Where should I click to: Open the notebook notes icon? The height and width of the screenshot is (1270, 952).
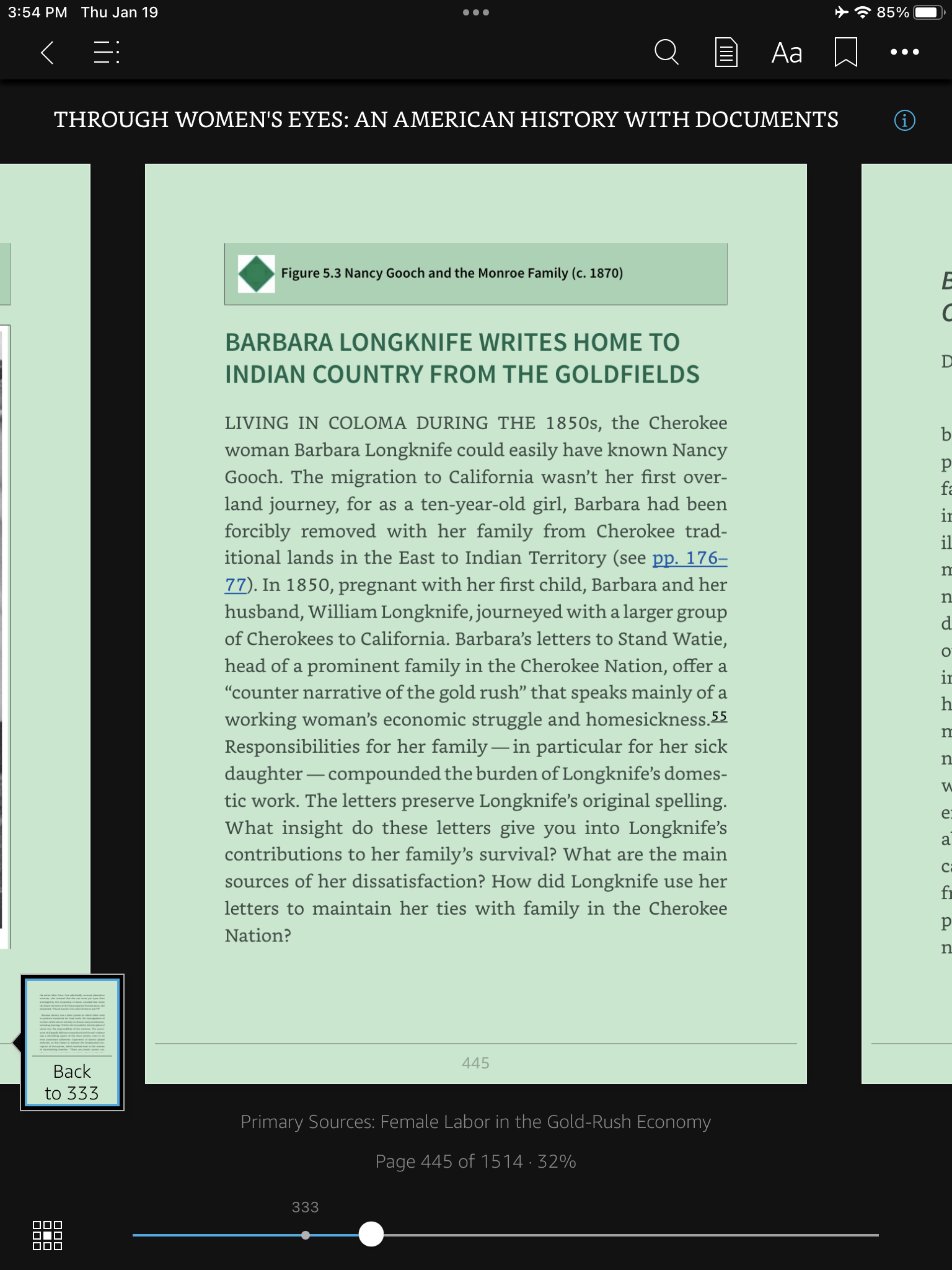point(726,53)
